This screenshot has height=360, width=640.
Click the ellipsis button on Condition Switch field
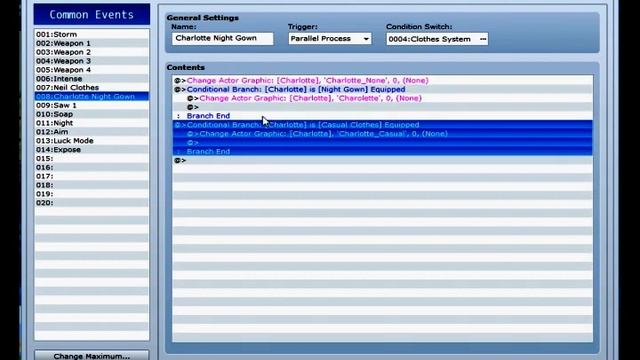[x=483, y=39]
